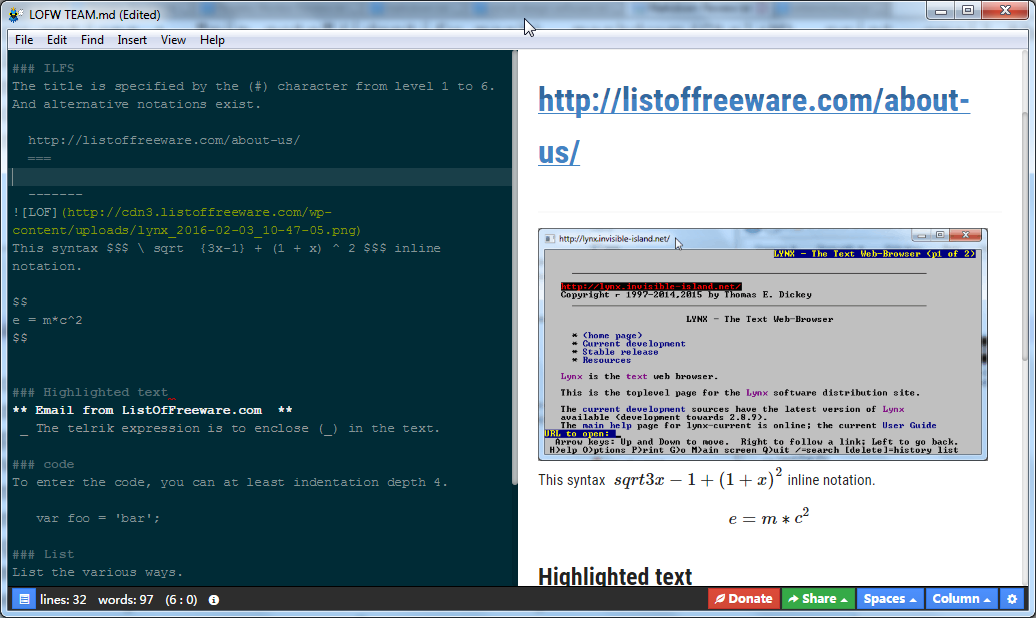Expand the Share dropdown
The image size is (1036, 618).
point(818,599)
